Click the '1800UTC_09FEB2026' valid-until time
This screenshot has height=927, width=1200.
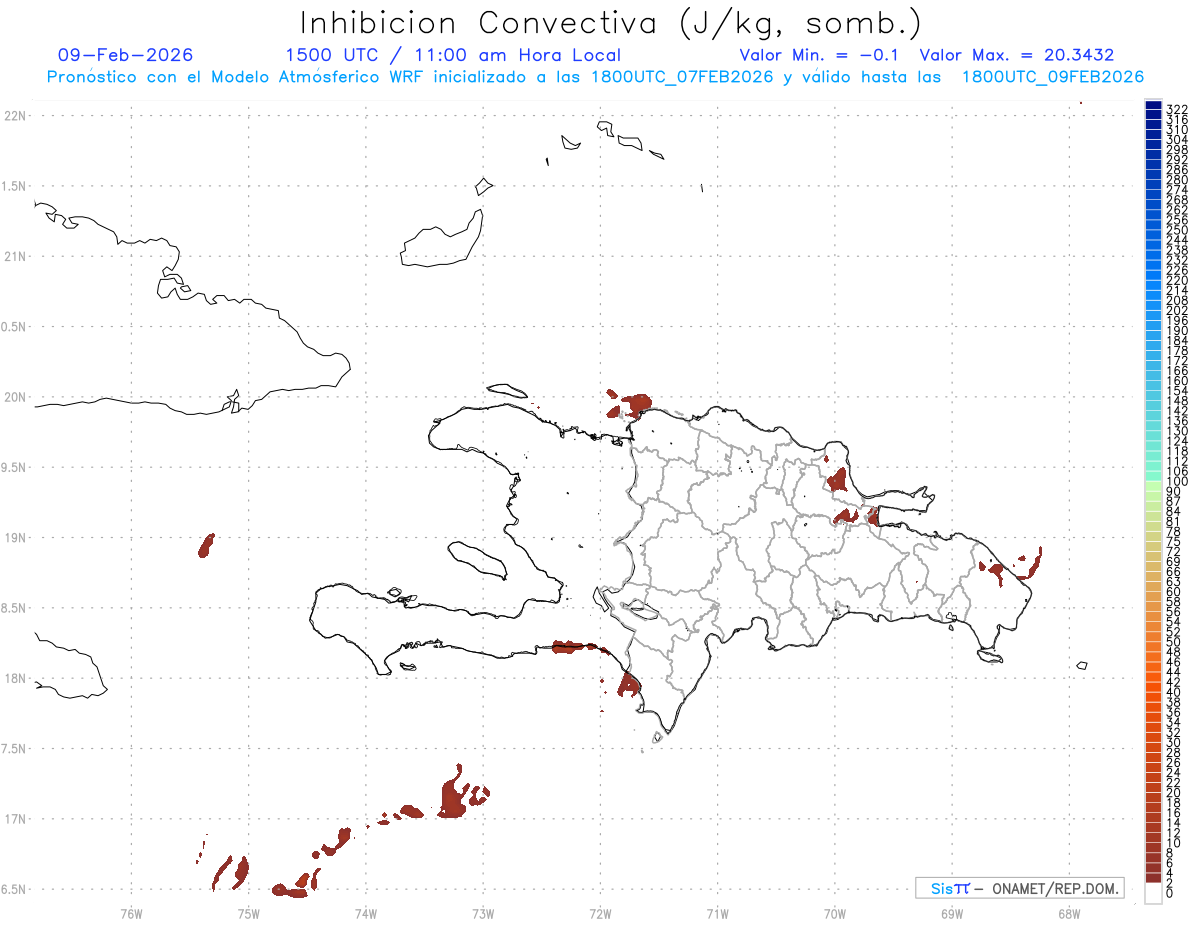(1053, 77)
